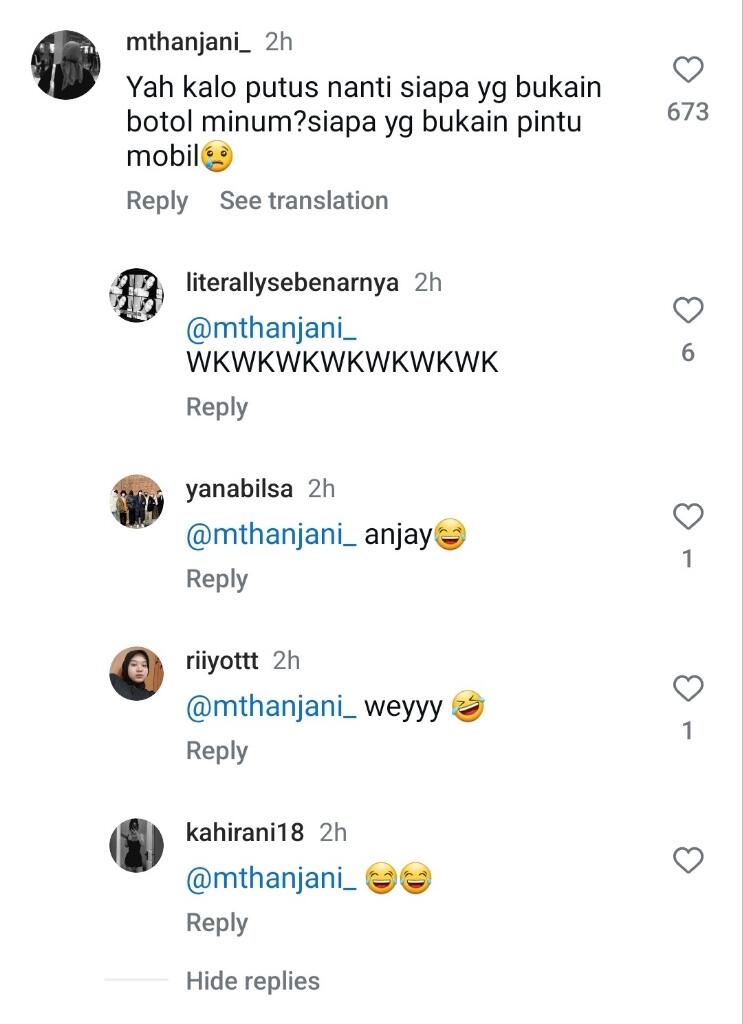Tap riiyottt's profile picture
This screenshot has height=1024, width=743.
[136, 674]
